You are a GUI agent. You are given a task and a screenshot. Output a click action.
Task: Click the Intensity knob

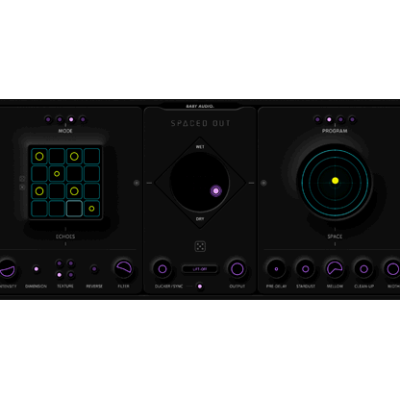pyautogui.click(x=7, y=269)
